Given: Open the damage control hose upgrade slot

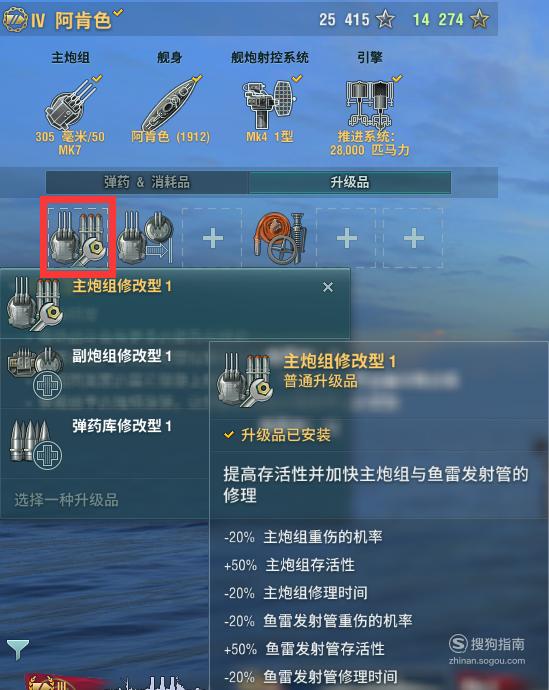Looking at the screenshot, I should click(x=279, y=238).
